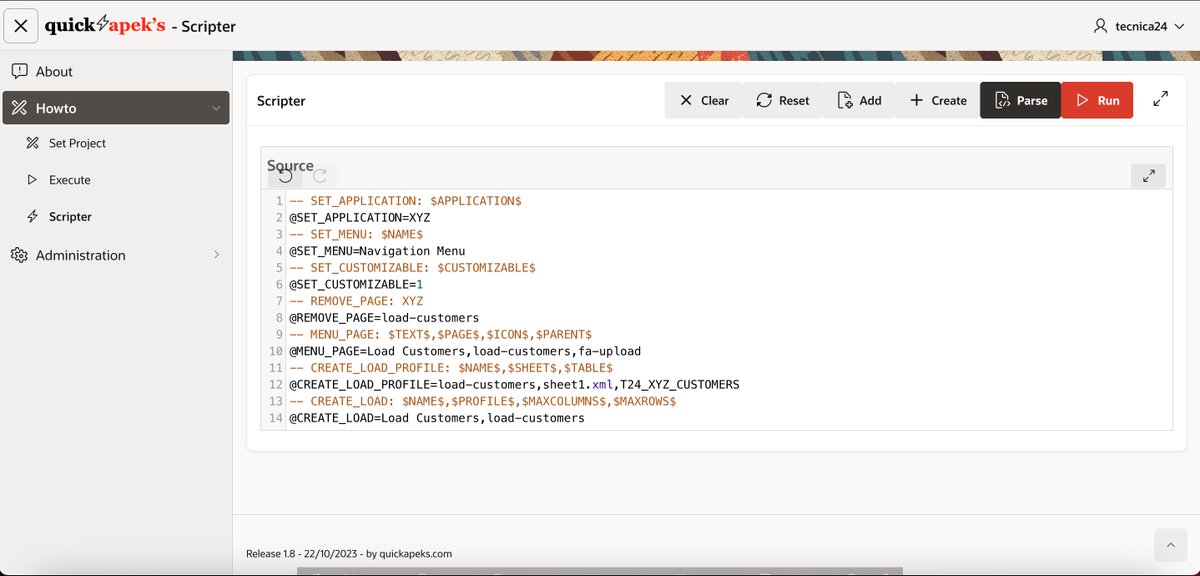Image resolution: width=1200 pixels, height=576 pixels.
Task: Click the '@CREATE_LOAD=Load Customers' line
Action: click(x=437, y=418)
